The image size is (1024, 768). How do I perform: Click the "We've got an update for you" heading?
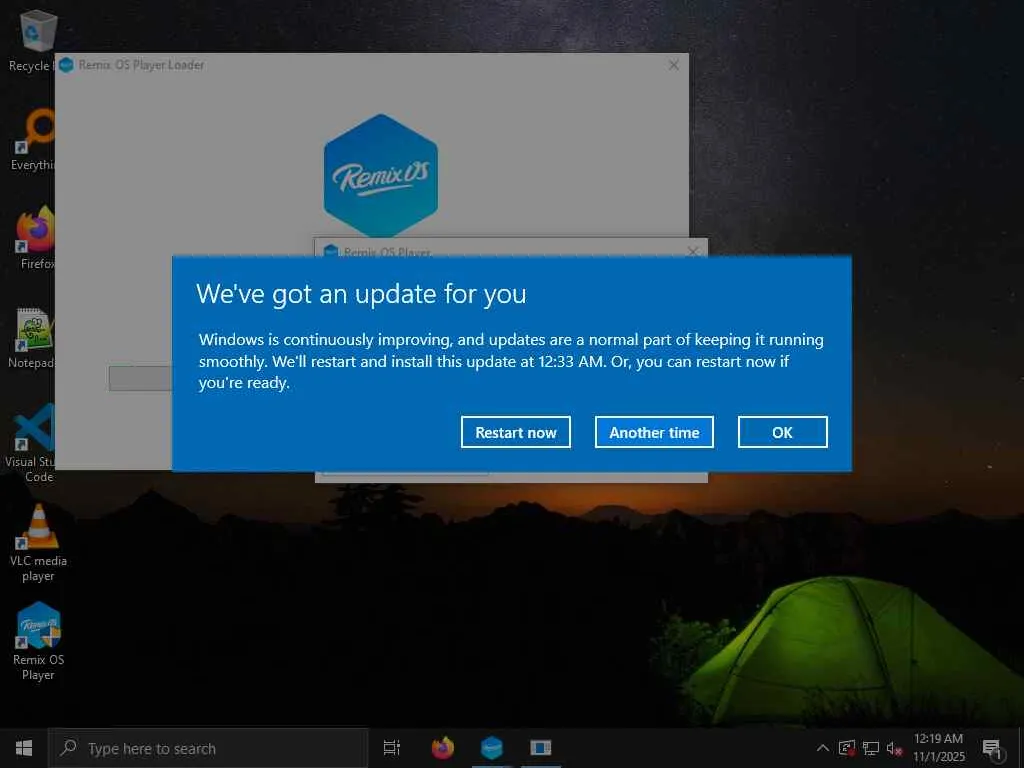tap(361, 294)
